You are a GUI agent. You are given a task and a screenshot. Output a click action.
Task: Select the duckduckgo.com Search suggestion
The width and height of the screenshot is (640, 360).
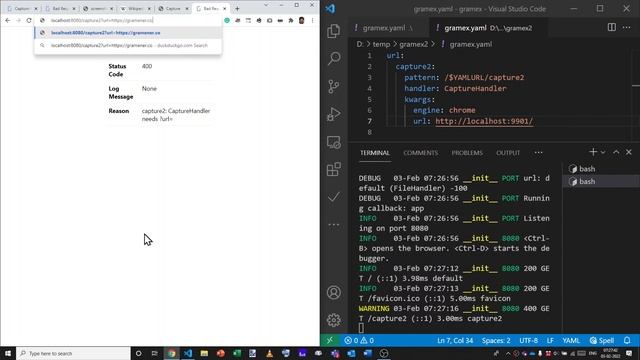pos(128,45)
